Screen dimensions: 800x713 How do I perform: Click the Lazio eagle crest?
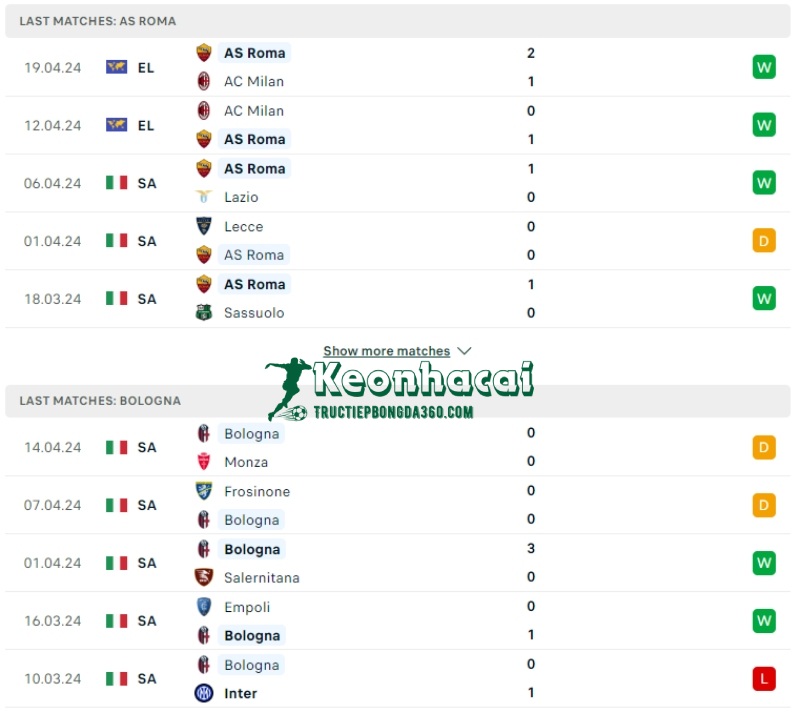click(x=204, y=197)
